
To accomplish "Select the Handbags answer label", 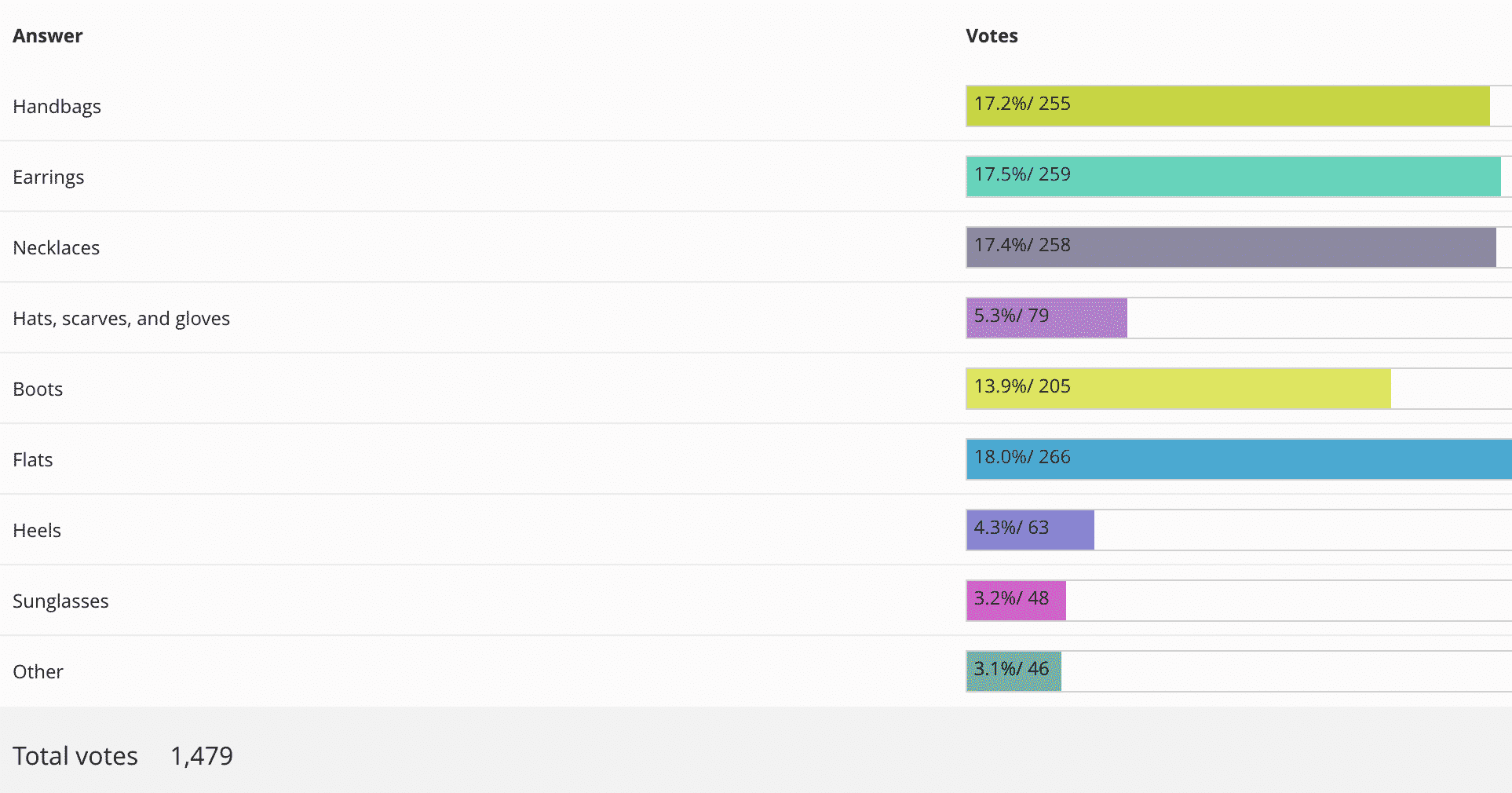I will coord(57,107).
